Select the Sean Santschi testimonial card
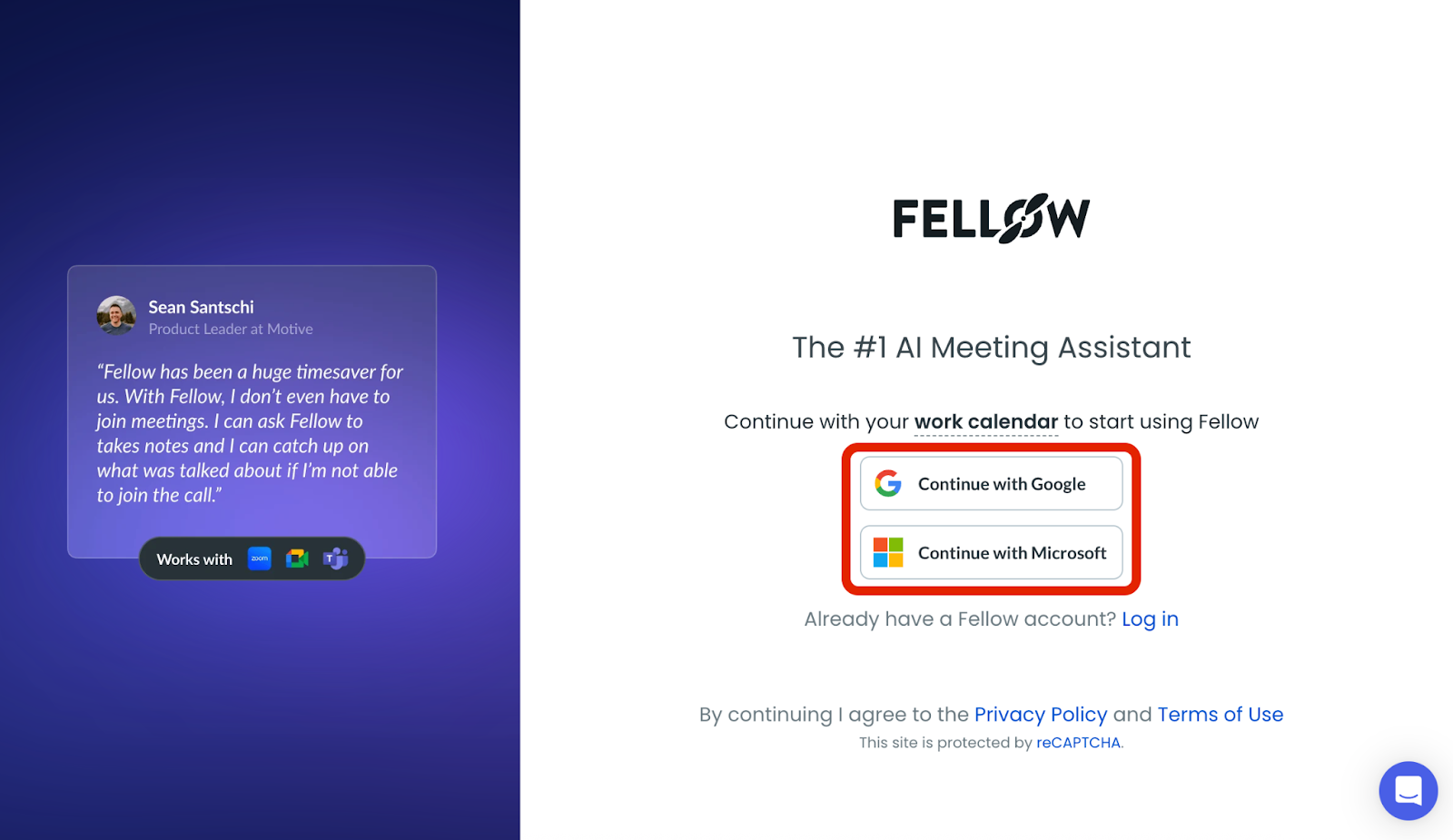The image size is (1453, 840). (x=252, y=410)
